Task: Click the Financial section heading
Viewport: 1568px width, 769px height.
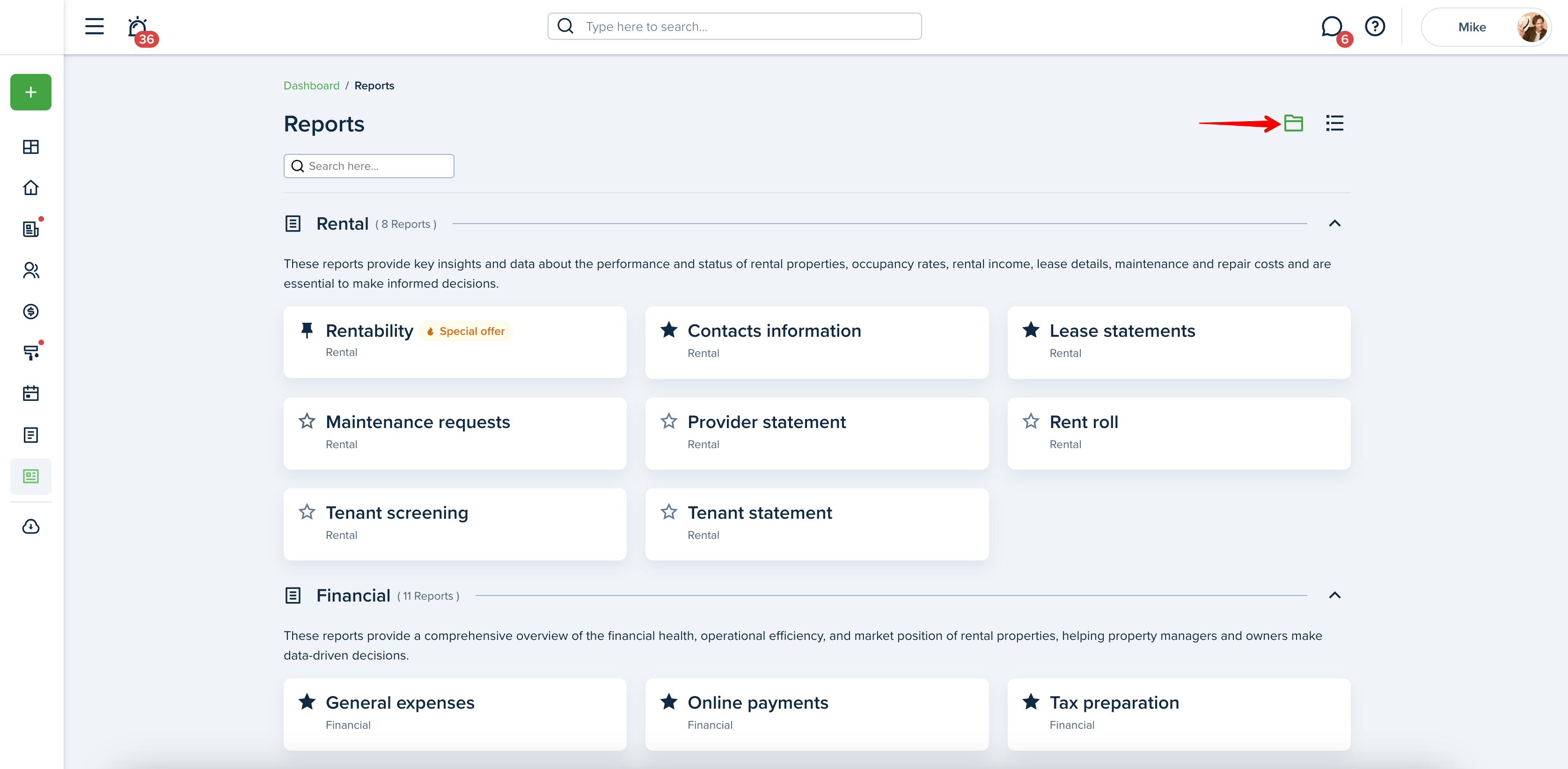Action: tap(353, 595)
